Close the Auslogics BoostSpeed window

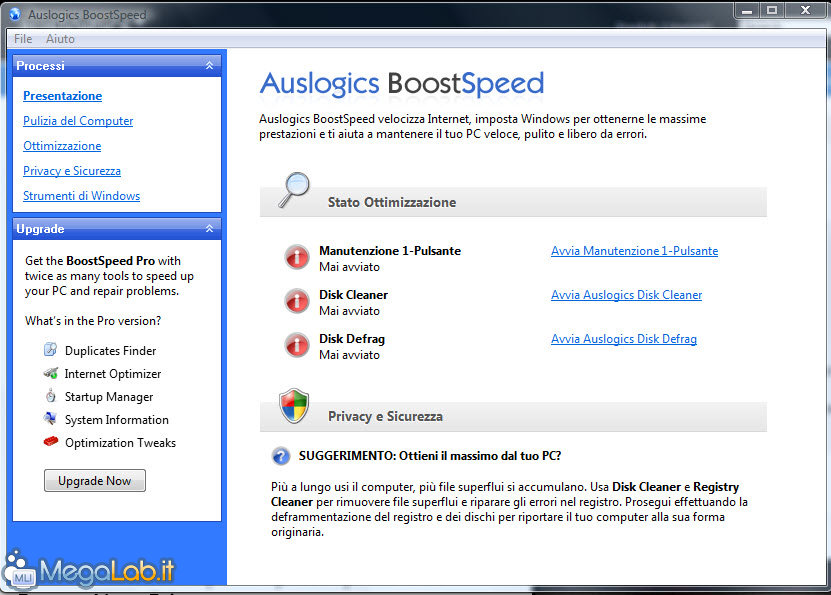tap(805, 11)
